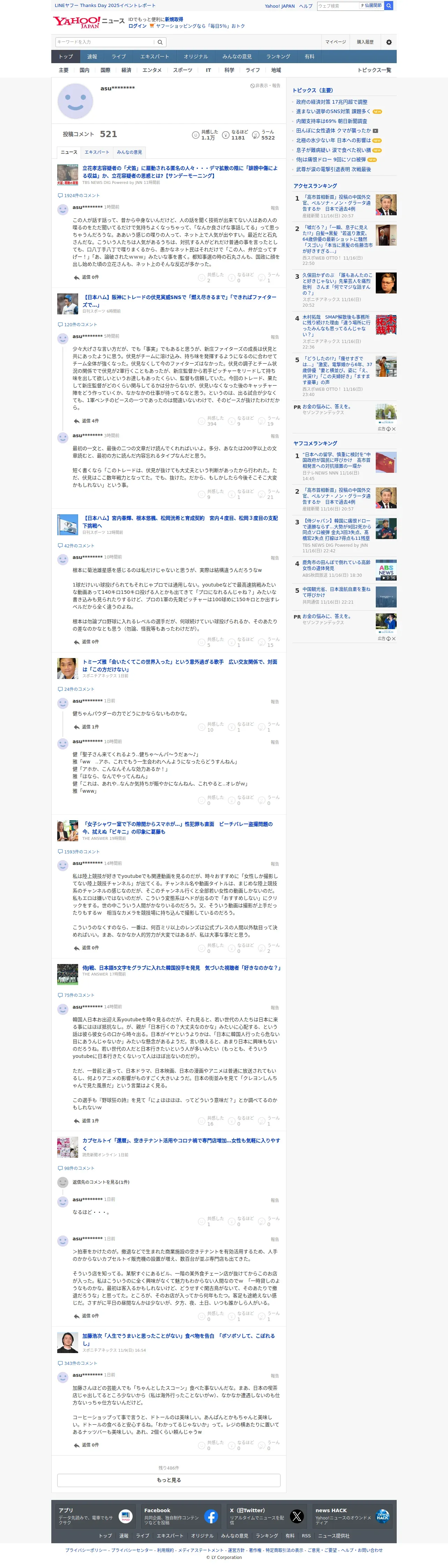
Task: Open the トピックス一覧 link
Action: 374,70
